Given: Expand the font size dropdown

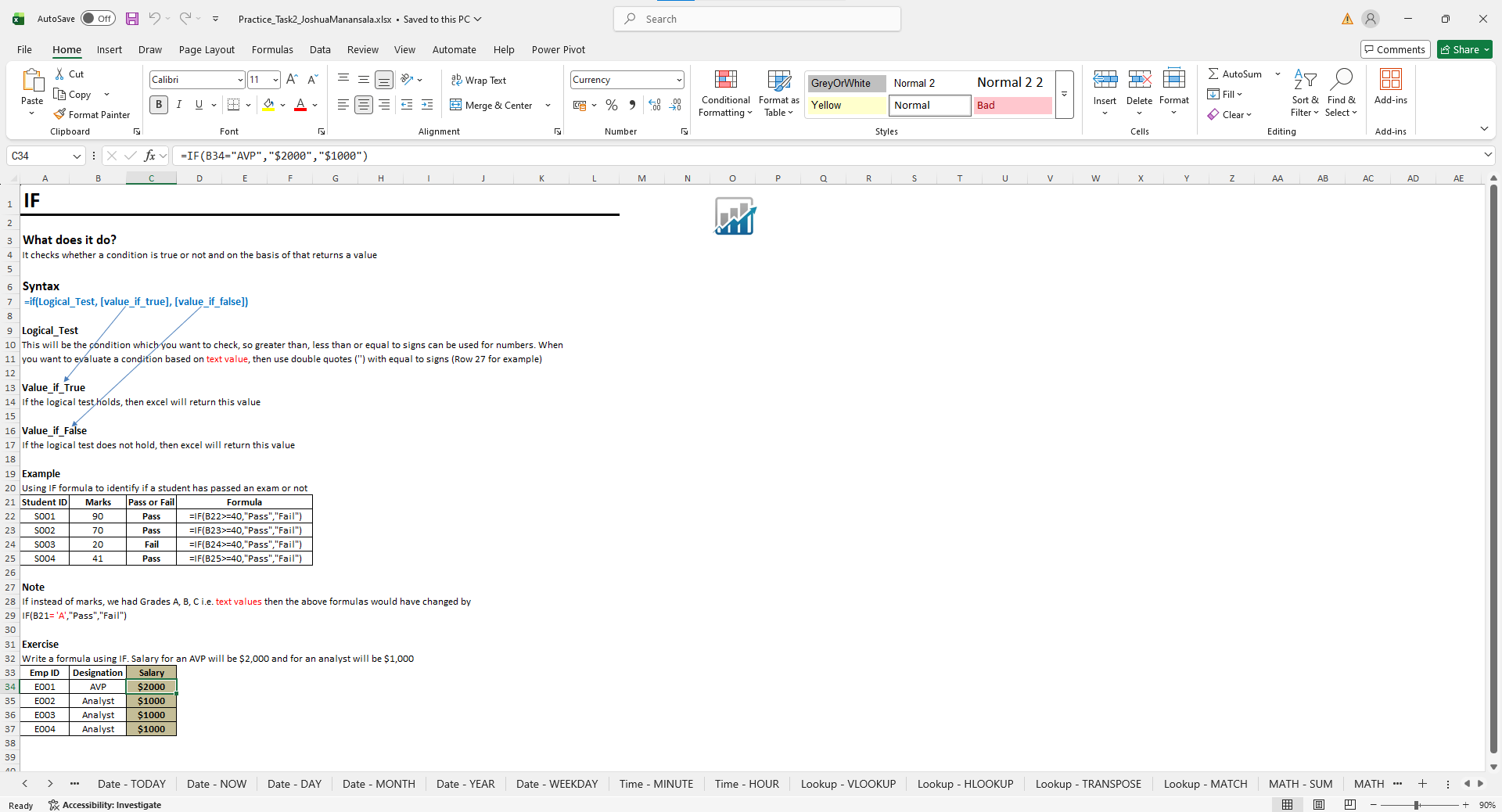Looking at the screenshot, I should pos(275,80).
